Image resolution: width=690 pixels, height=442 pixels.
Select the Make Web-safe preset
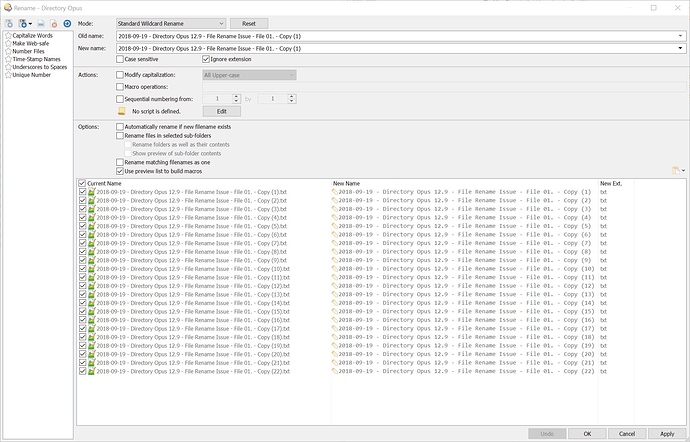30,44
